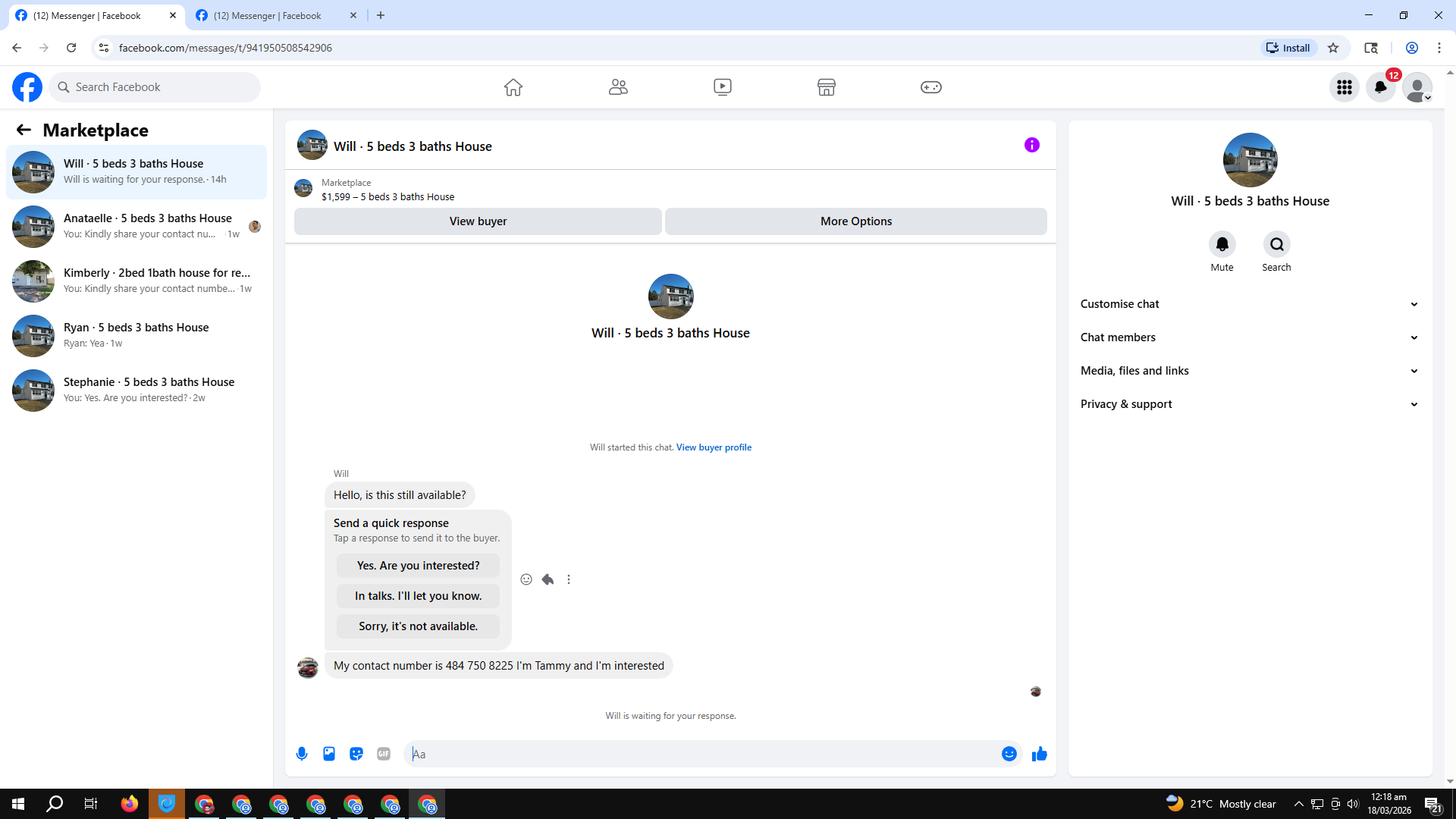
Task: Choose a GIF icon
Action: (x=384, y=754)
